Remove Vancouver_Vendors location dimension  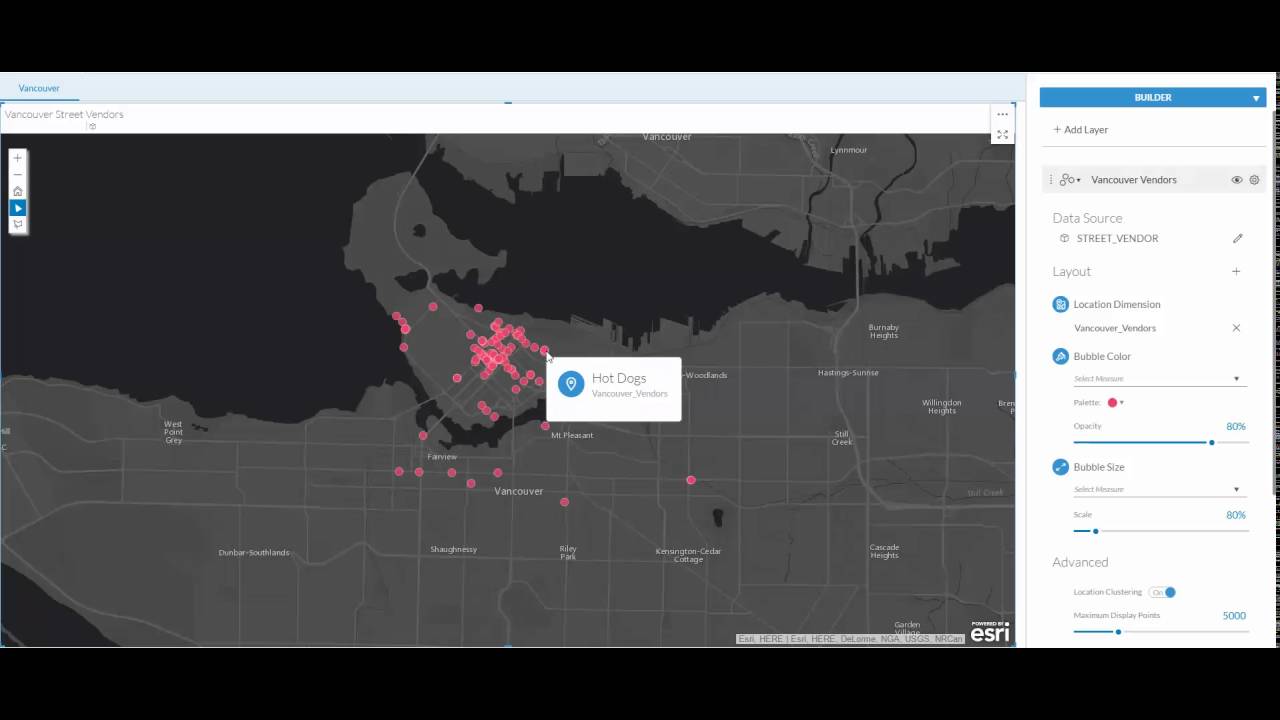tap(1236, 328)
